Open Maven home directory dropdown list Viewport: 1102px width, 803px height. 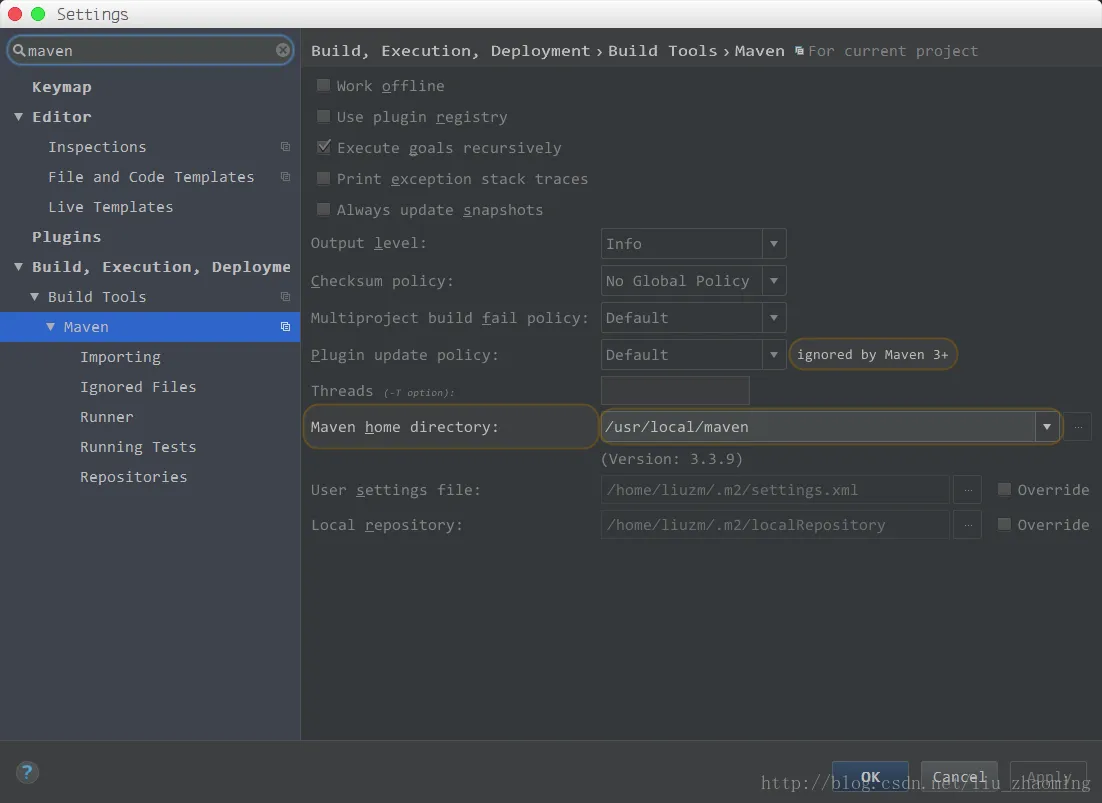1047,427
